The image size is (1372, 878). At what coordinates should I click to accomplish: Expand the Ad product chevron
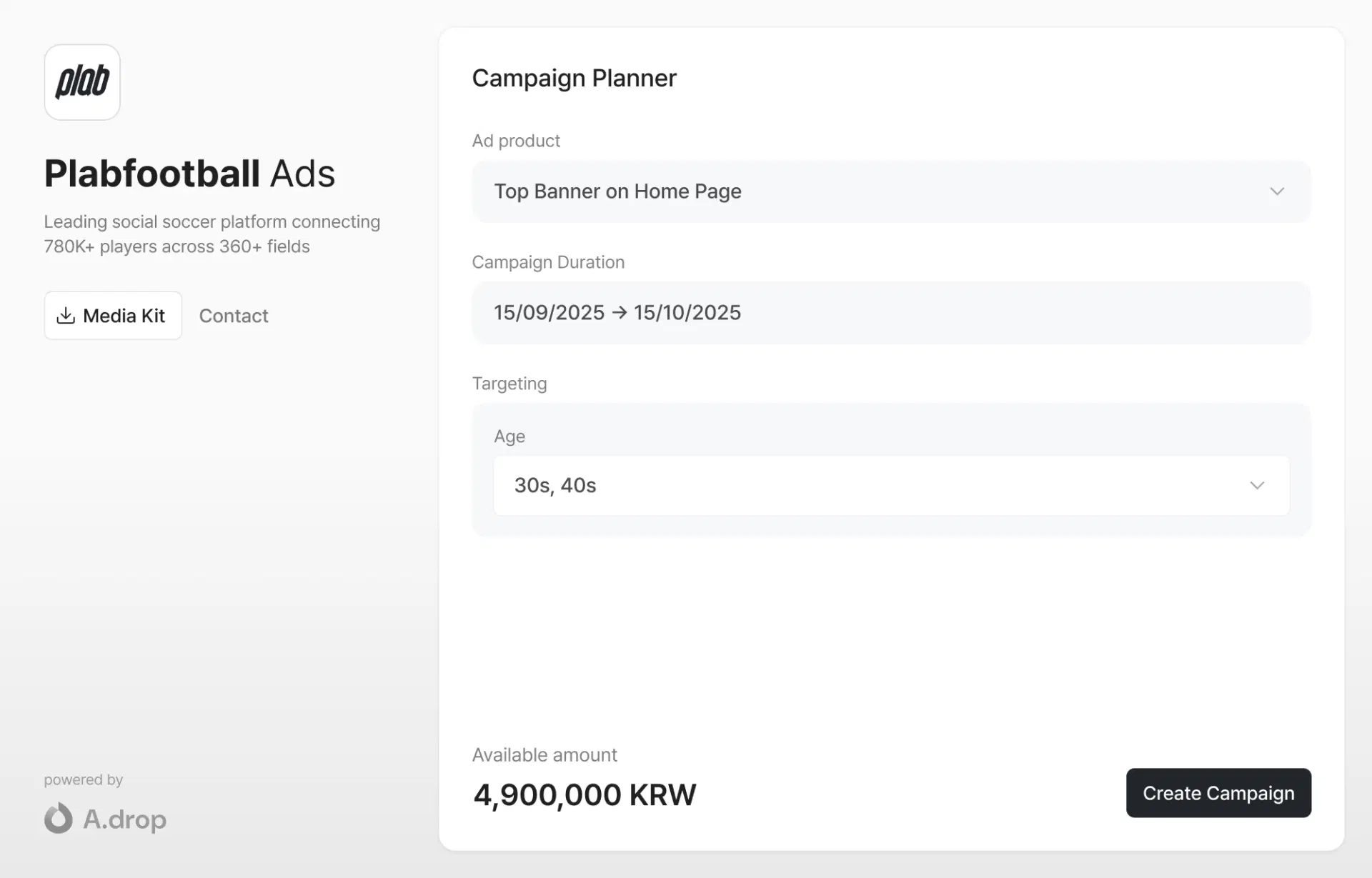1277,191
